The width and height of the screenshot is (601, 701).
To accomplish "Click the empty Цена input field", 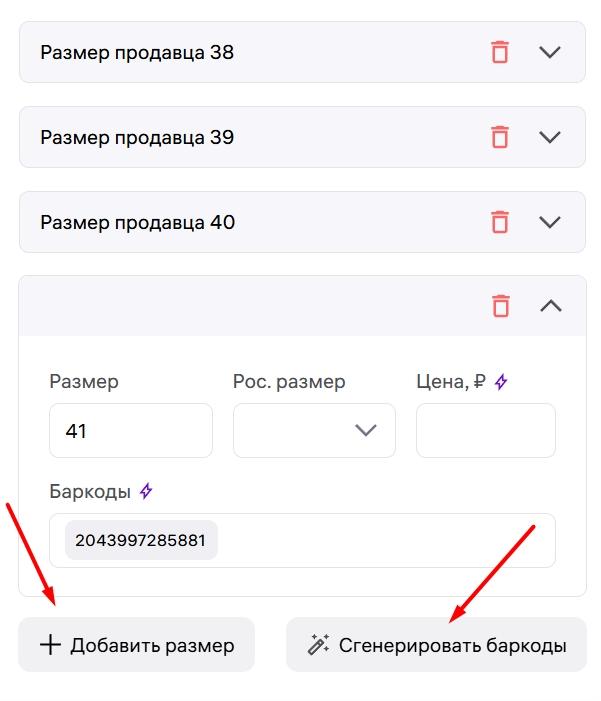I will pyautogui.click(x=486, y=431).
